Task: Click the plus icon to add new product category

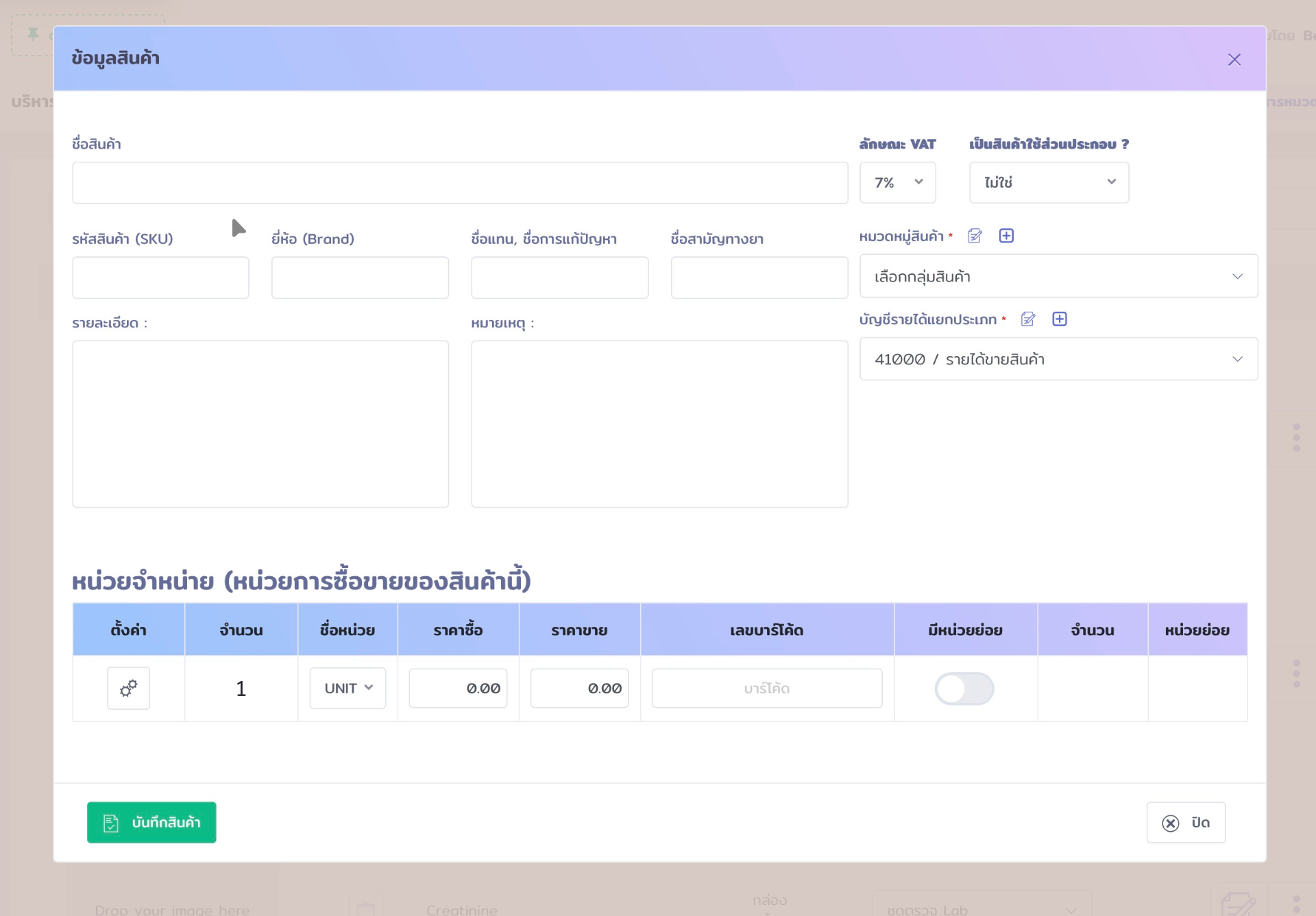Action: point(1007,236)
